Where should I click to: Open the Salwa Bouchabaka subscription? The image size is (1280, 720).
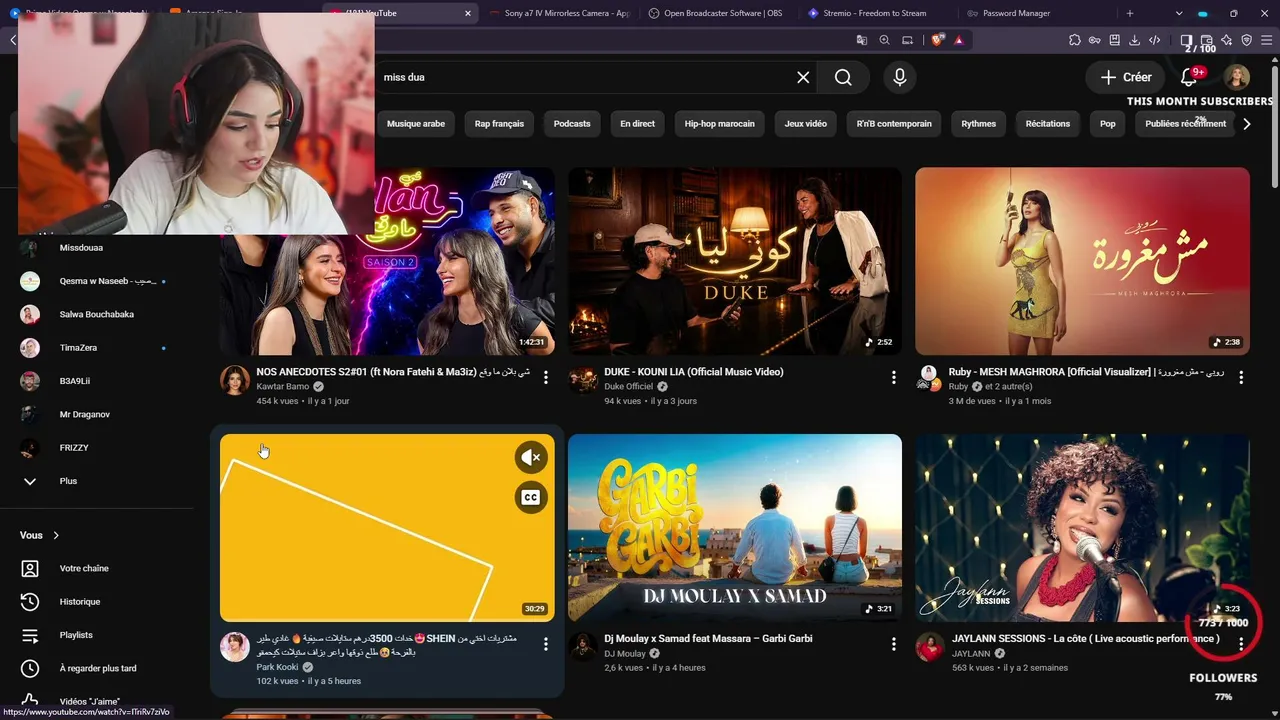[98, 314]
